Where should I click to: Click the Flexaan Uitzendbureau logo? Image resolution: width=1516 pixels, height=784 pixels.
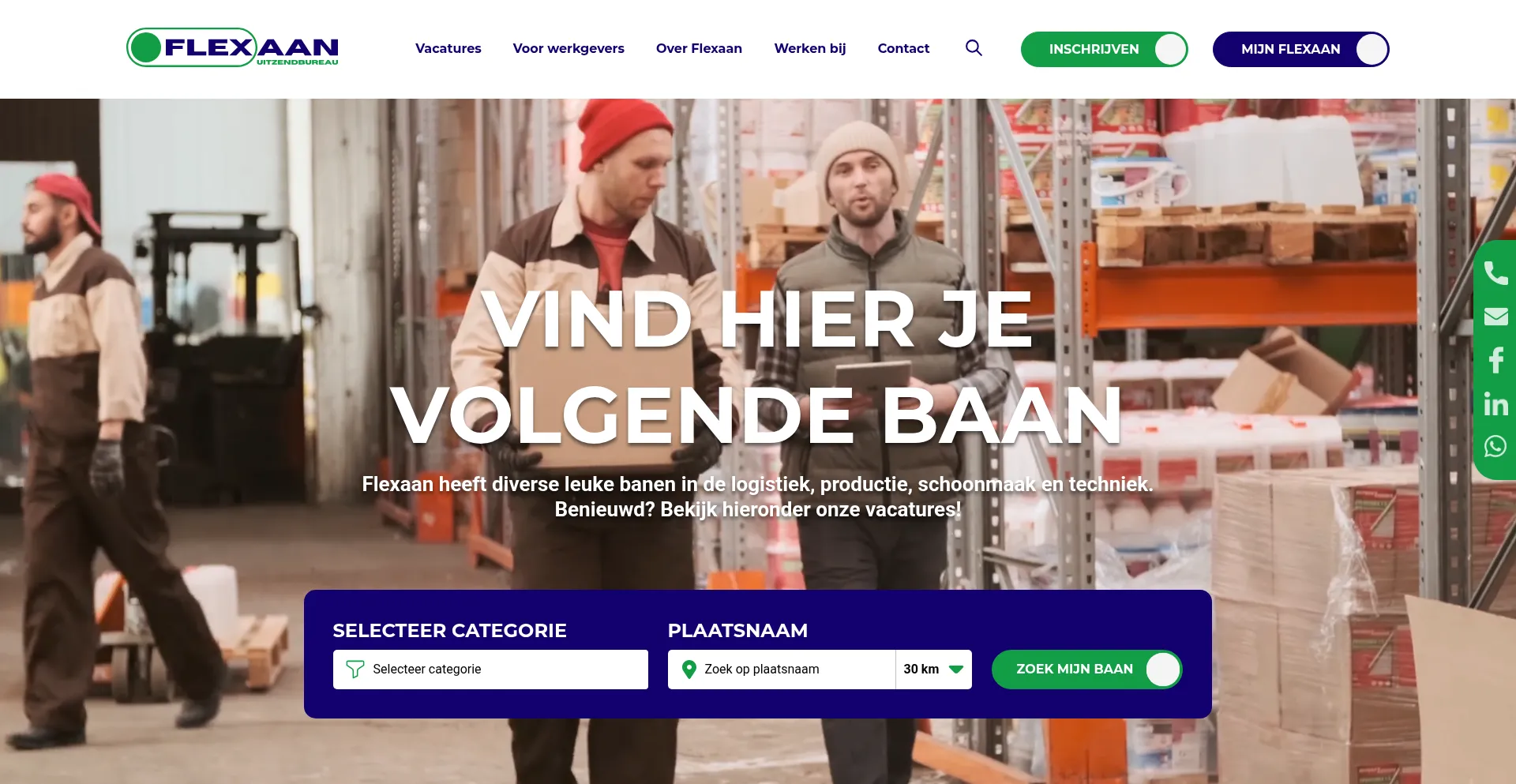tap(233, 47)
